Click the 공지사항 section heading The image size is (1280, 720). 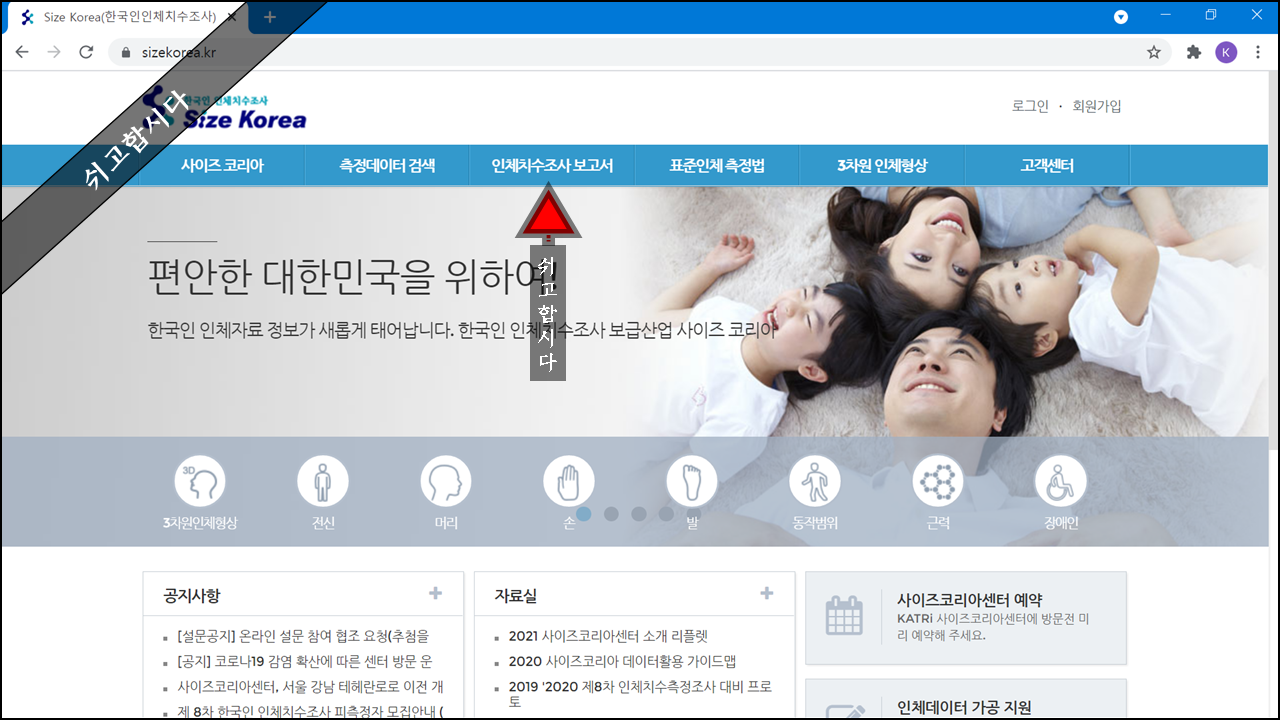pos(192,595)
